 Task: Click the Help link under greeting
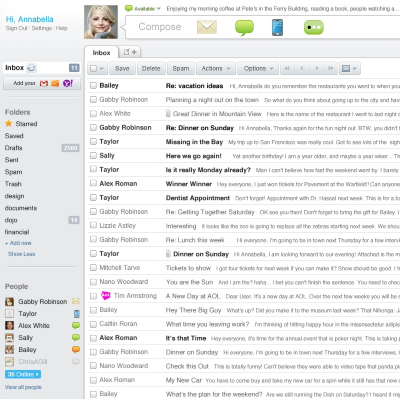62,28
